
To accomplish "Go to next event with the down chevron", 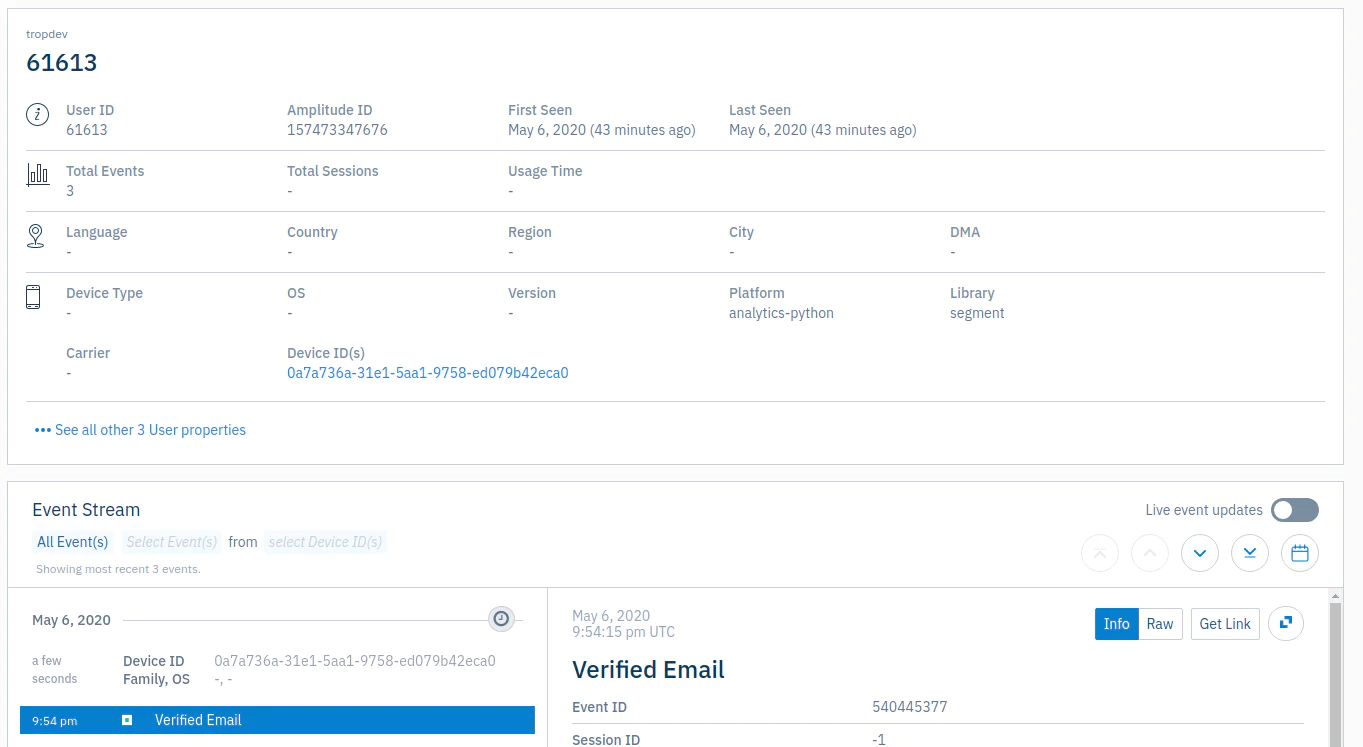I will pos(1199,553).
